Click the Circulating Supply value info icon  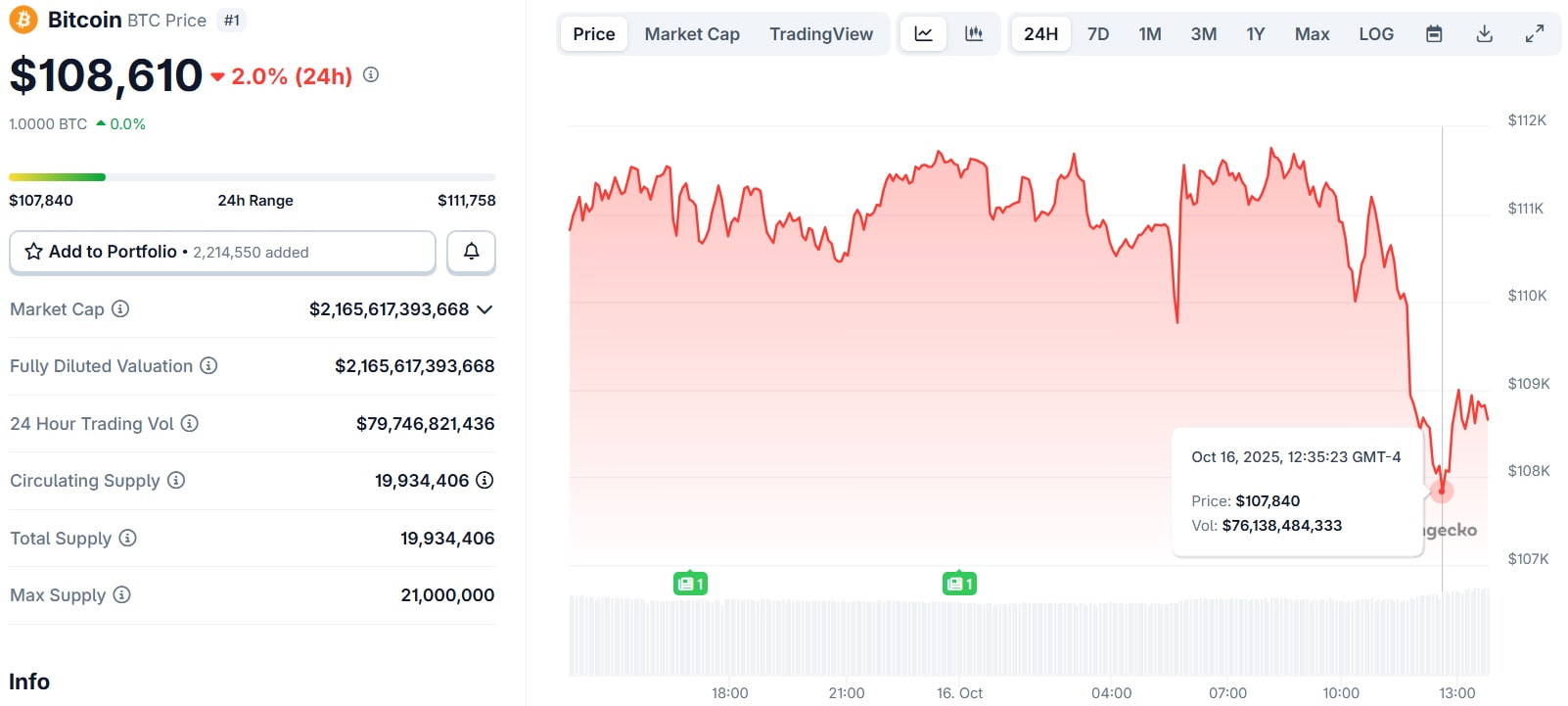pos(484,481)
